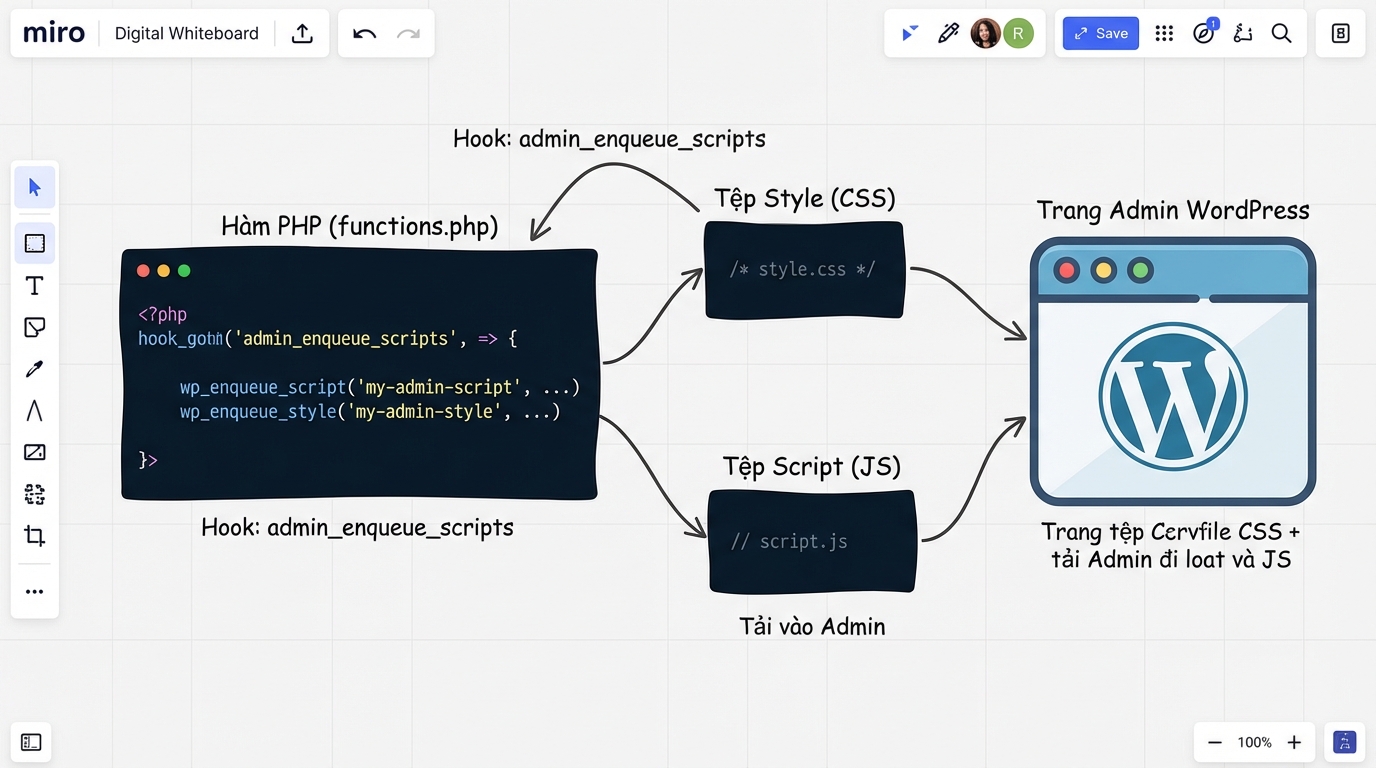Screen dimensions: 1376x768
Task: Click the Digital Whiteboard board title
Action: pos(186,33)
